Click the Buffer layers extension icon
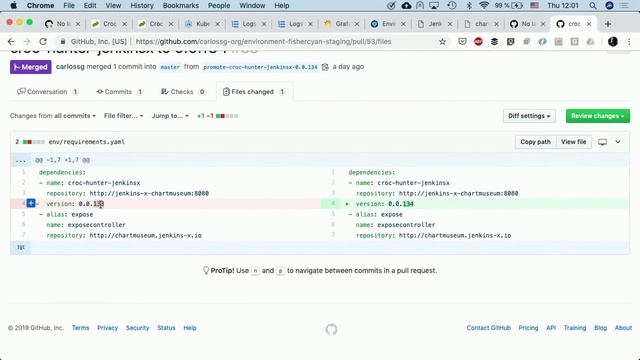This screenshot has height=360, width=640. 494,42
